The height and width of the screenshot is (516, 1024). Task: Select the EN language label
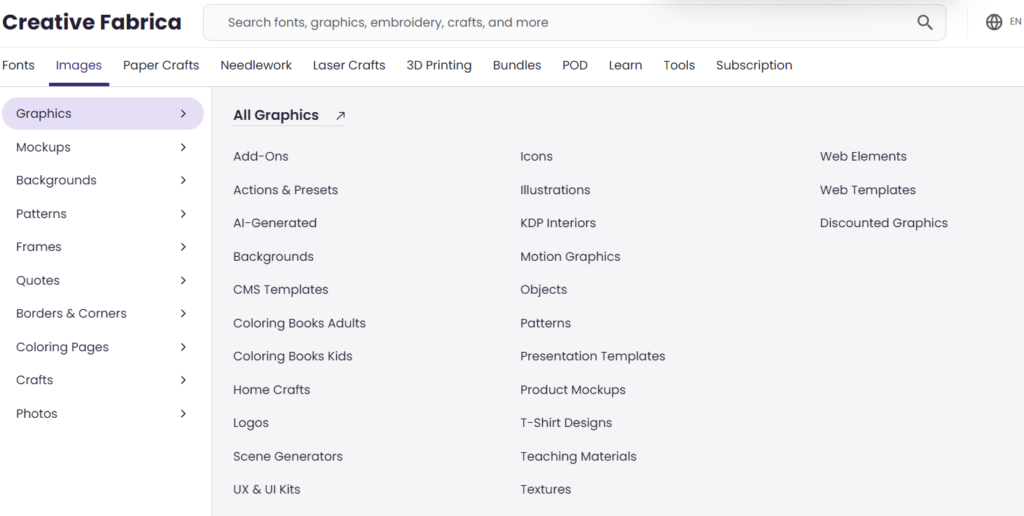click(1016, 22)
